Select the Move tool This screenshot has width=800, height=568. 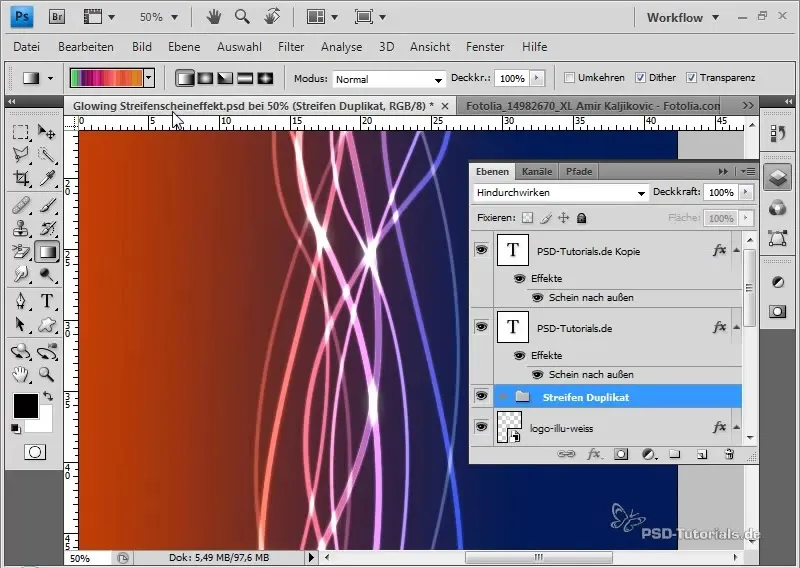click(47, 133)
